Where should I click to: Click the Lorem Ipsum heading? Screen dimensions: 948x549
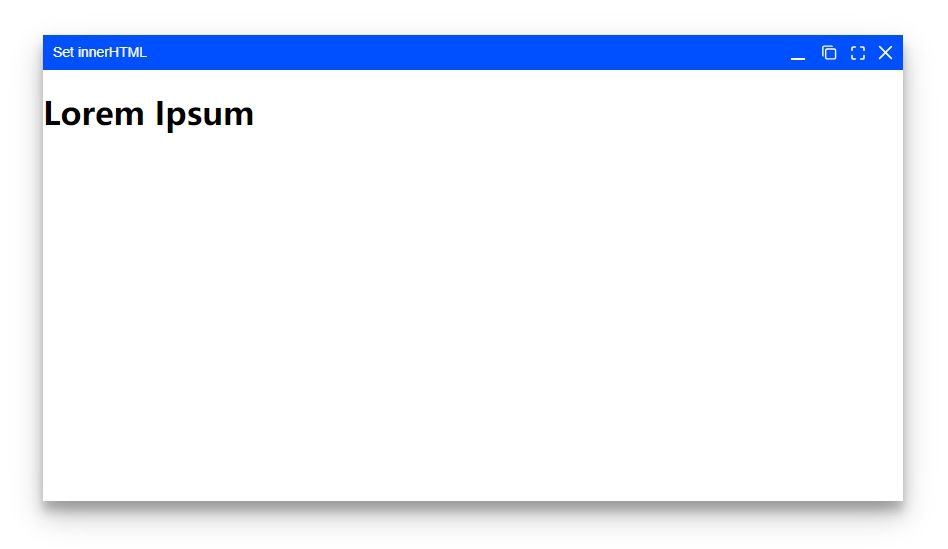pyautogui.click(x=149, y=114)
